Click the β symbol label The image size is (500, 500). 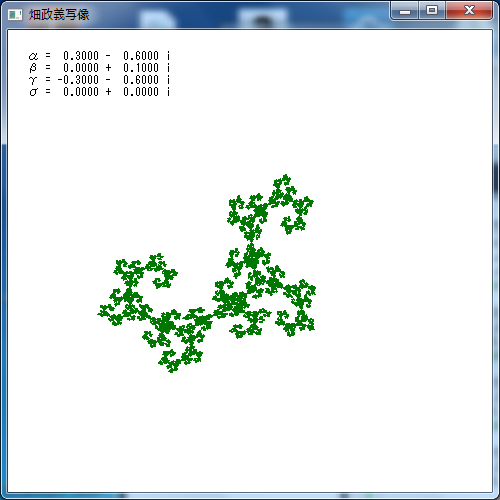pyautogui.click(x=33, y=68)
